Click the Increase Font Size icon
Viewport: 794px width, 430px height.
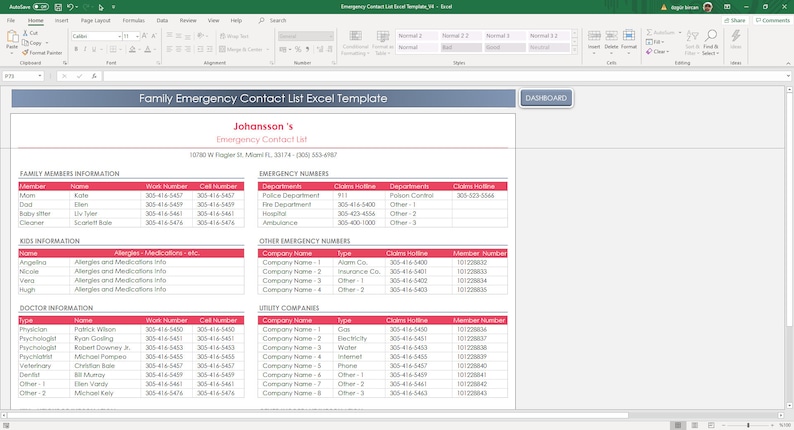pyautogui.click(x=144, y=36)
